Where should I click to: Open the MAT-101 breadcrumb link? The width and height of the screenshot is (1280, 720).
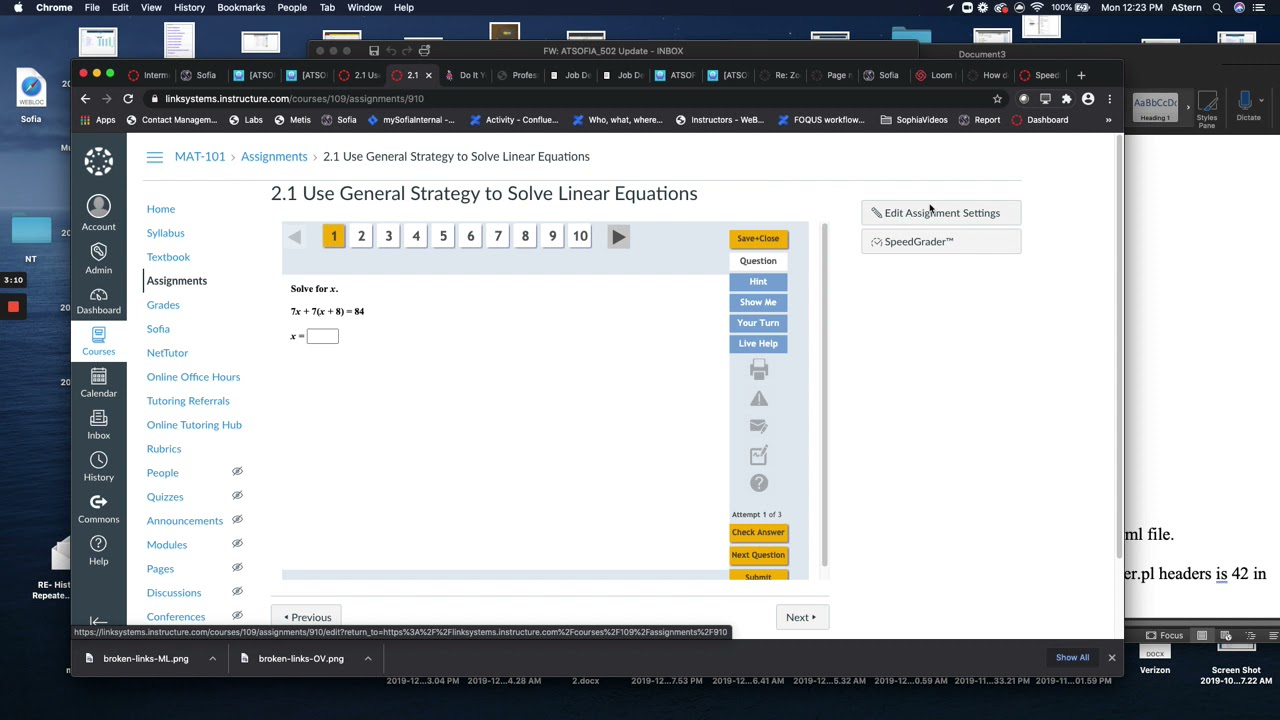pos(200,157)
